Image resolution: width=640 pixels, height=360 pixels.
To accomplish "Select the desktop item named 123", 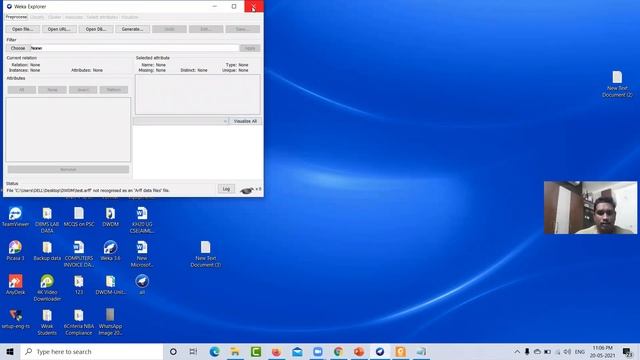I will click(79, 284).
